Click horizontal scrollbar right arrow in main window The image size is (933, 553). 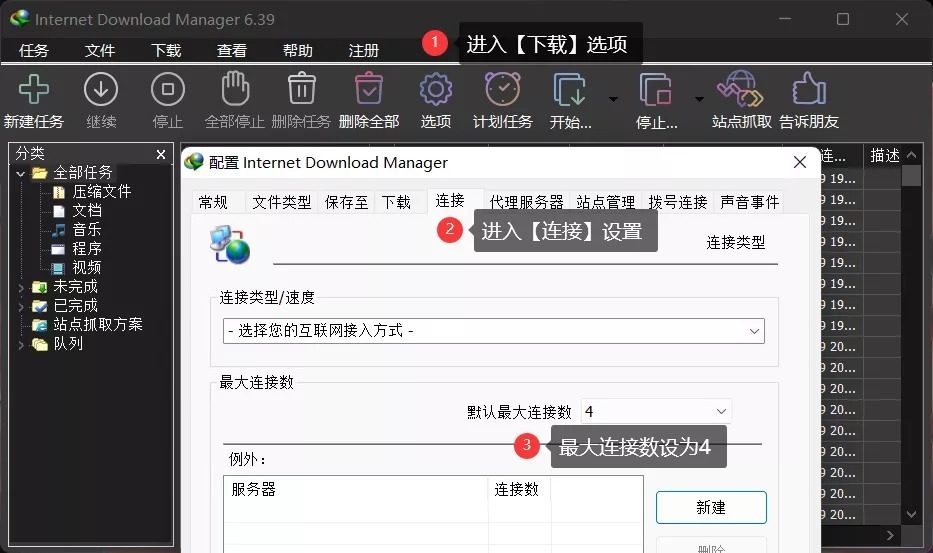pyautogui.click(x=890, y=535)
